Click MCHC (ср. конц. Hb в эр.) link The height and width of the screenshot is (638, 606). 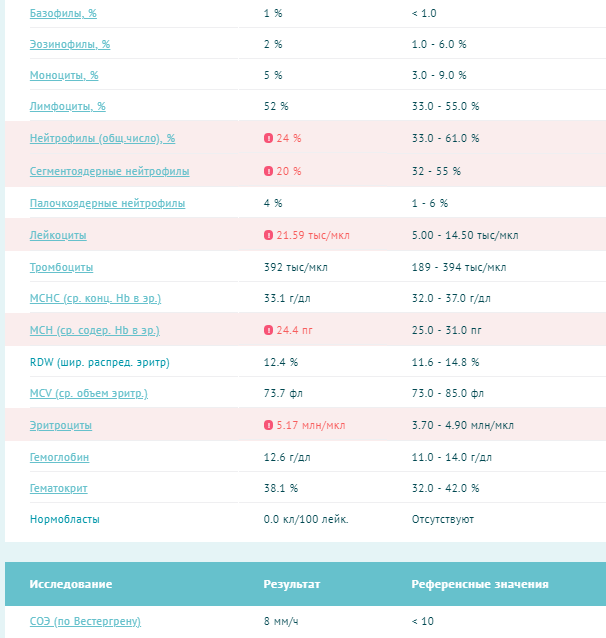point(95,298)
